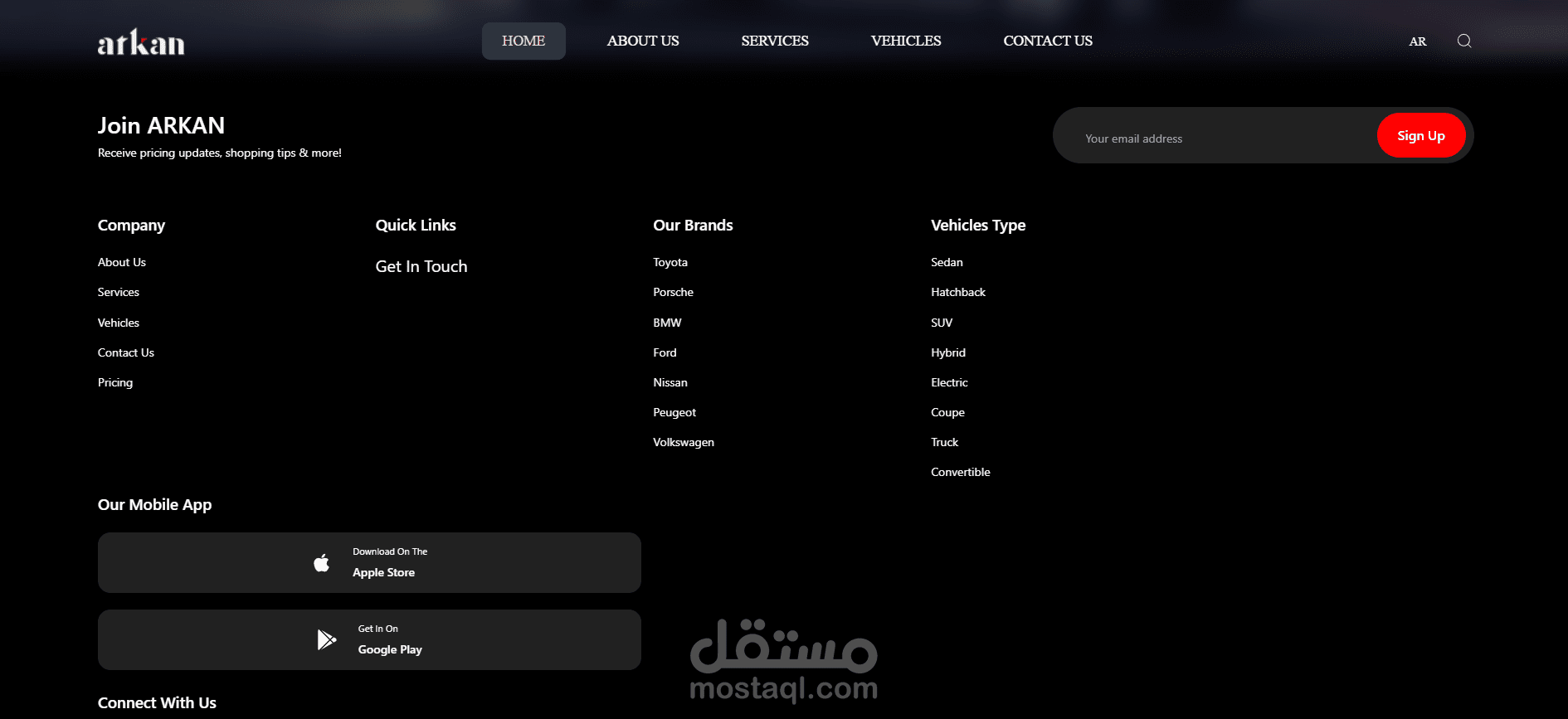Image resolution: width=1568 pixels, height=719 pixels.
Task: Click the Our Mobile App heading
Action: [x=154, y=505]
